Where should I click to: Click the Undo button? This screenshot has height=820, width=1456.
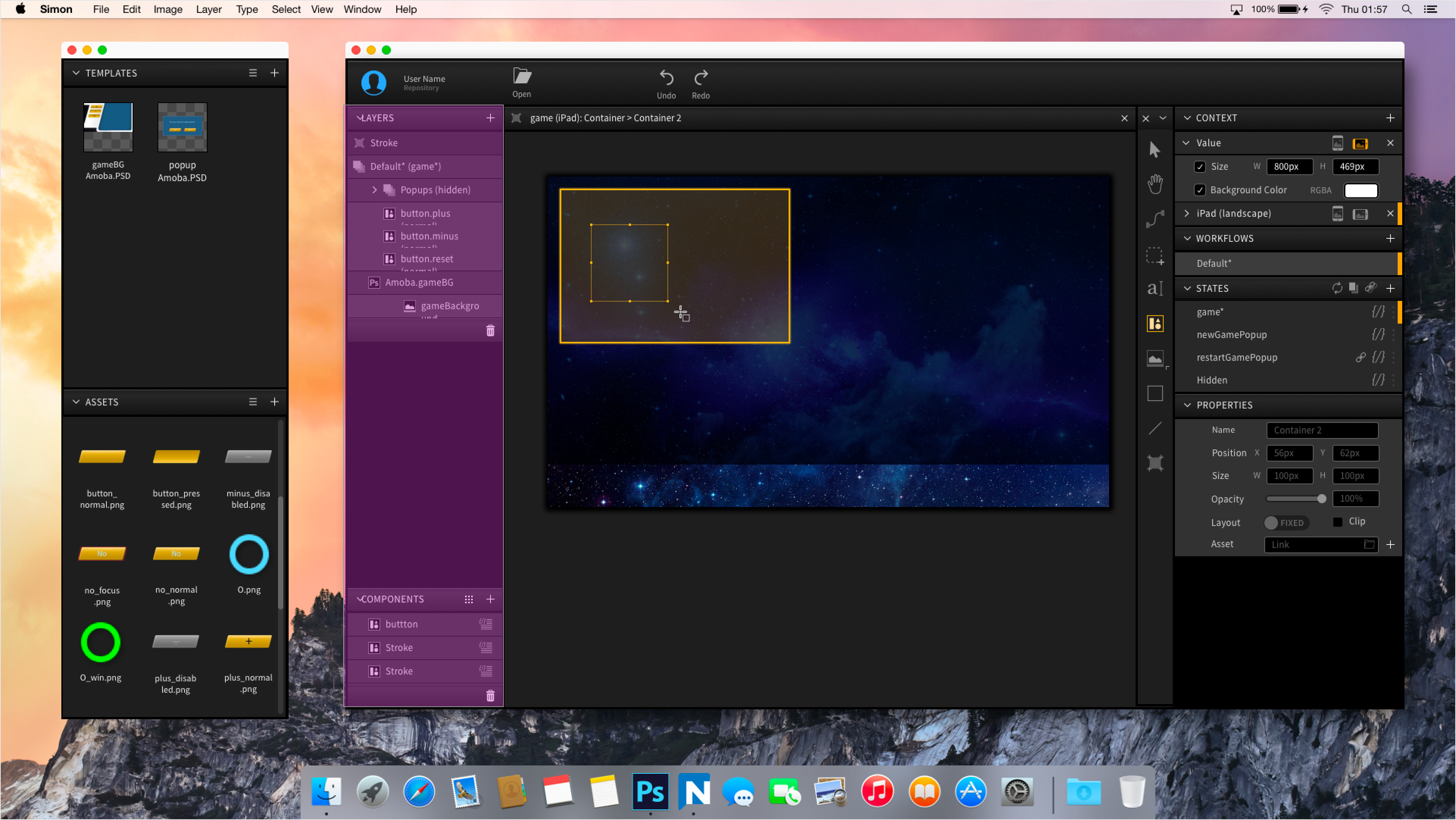[666, 84]
